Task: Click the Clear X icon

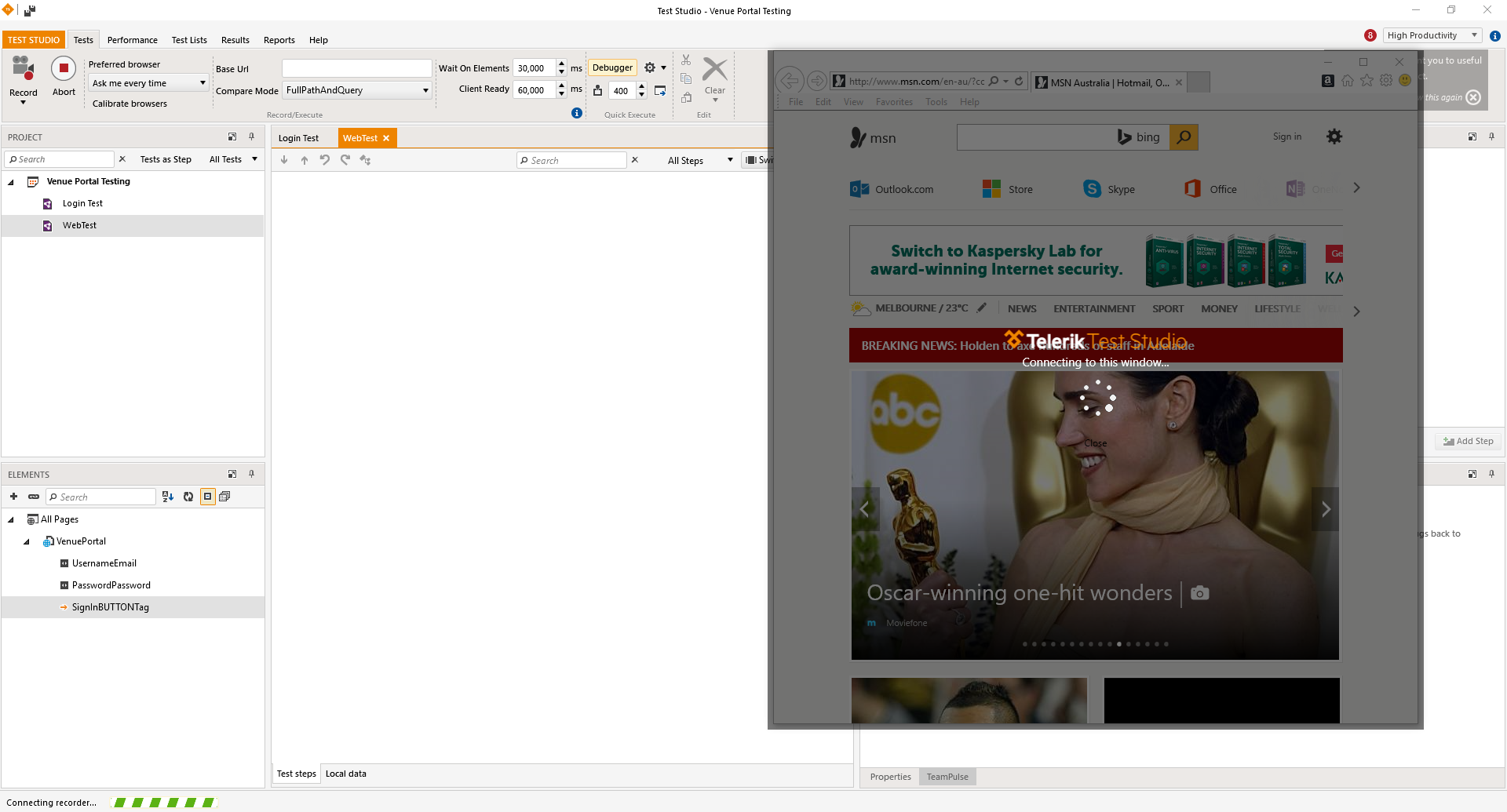Action: [714, 70]
